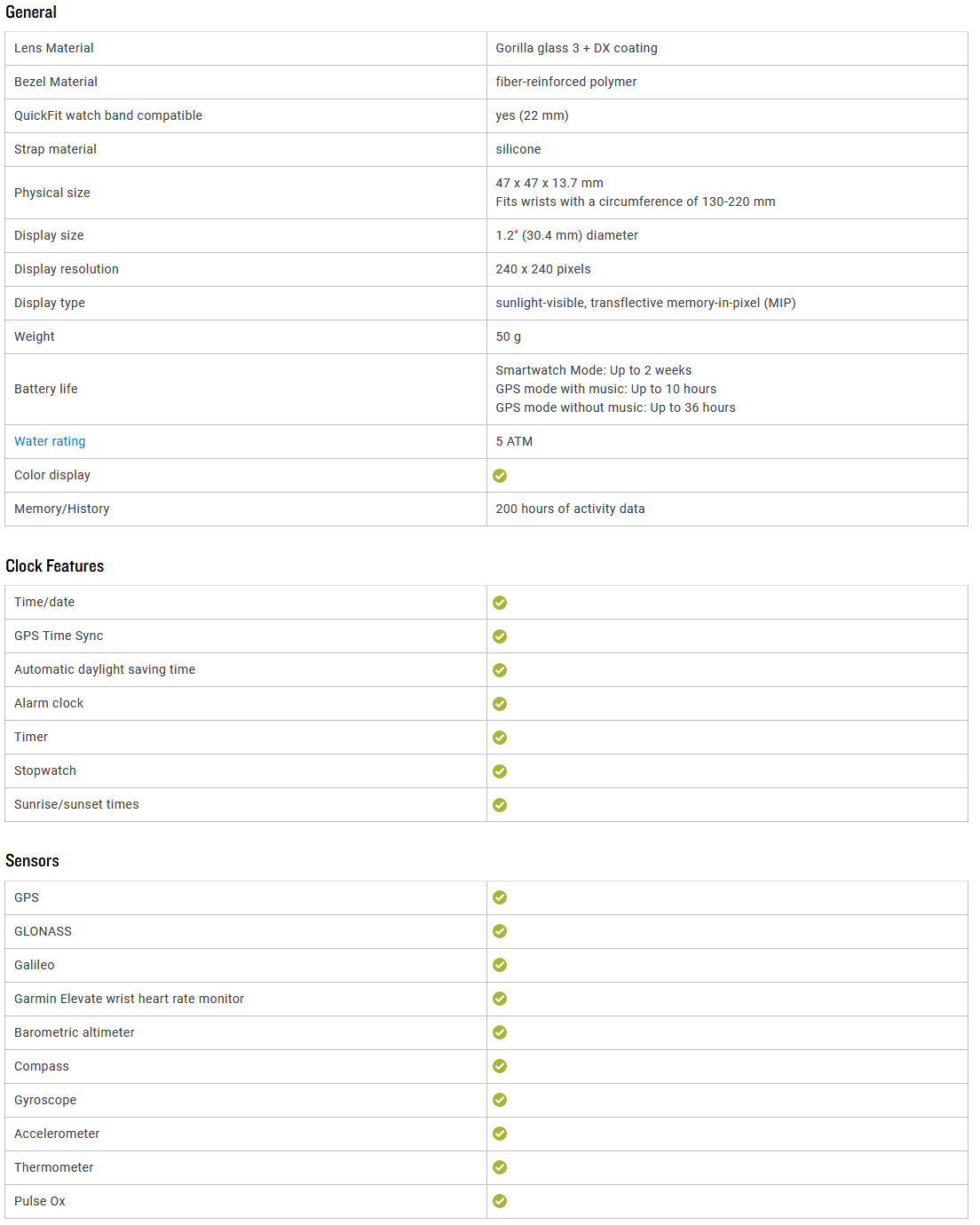Click the GPS Time Sync checkmark icon
The image size is (980, 1225).
click(x=500, y=636)
